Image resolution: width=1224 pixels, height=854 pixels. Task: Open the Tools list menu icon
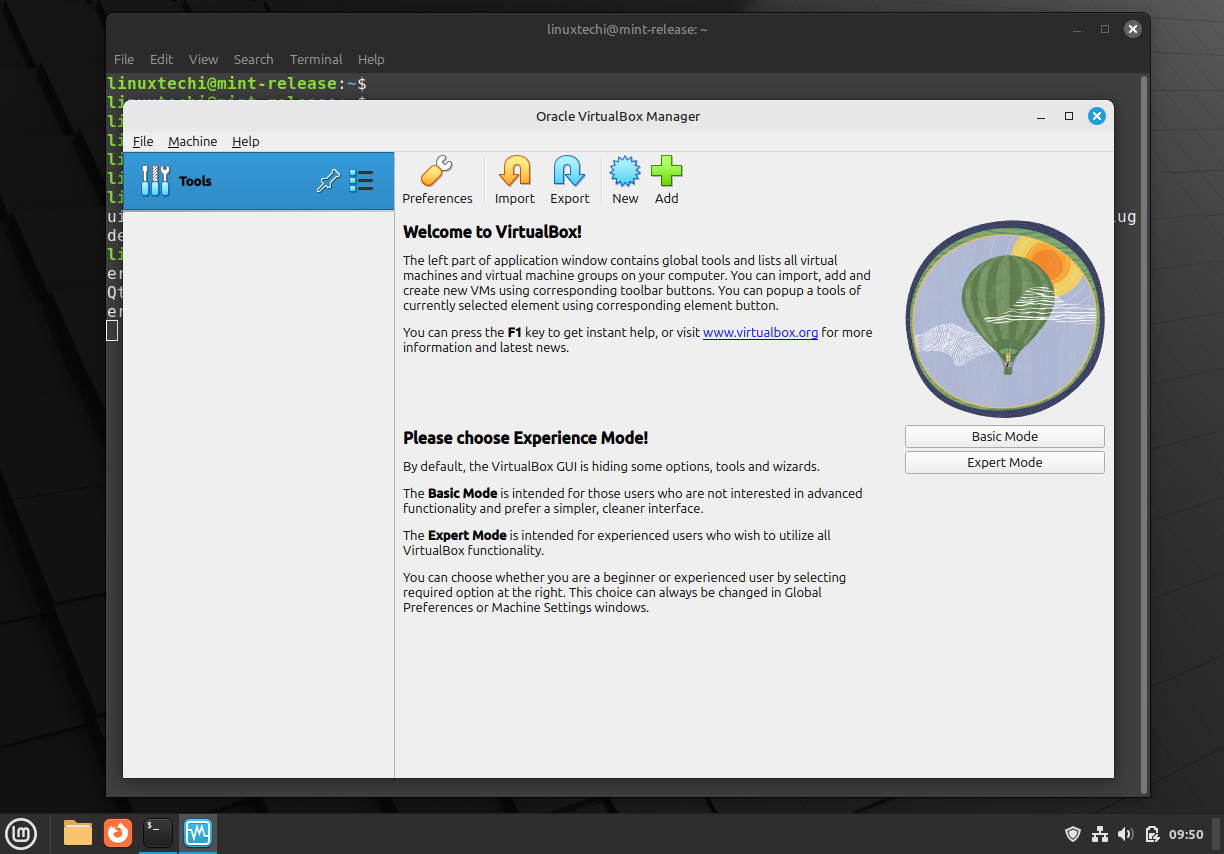pos(361,181)
